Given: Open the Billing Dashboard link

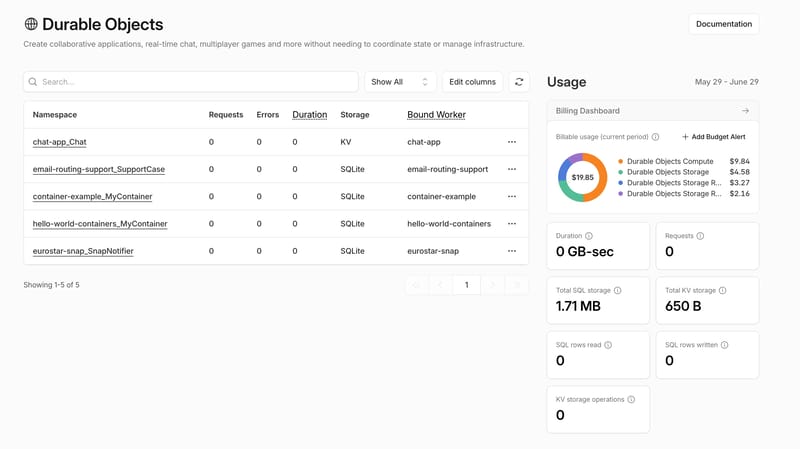Looking at the screenshot, I should pyautogui.click(x=653, y=111).
